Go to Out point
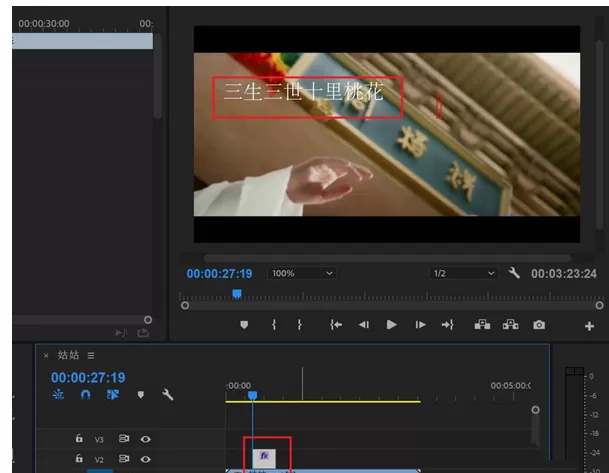 point(448,325)
